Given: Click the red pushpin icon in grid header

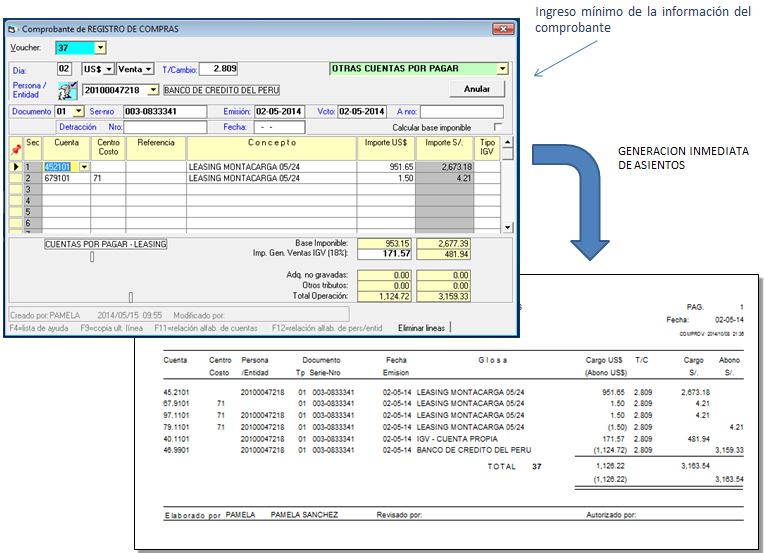Looking at the screenshot, I should (16, 149).
